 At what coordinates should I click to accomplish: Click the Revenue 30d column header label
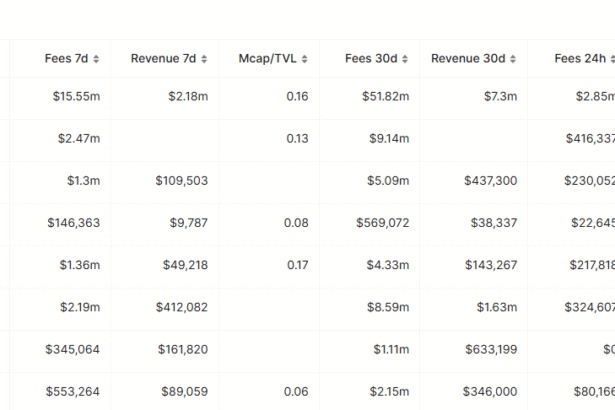468,59
